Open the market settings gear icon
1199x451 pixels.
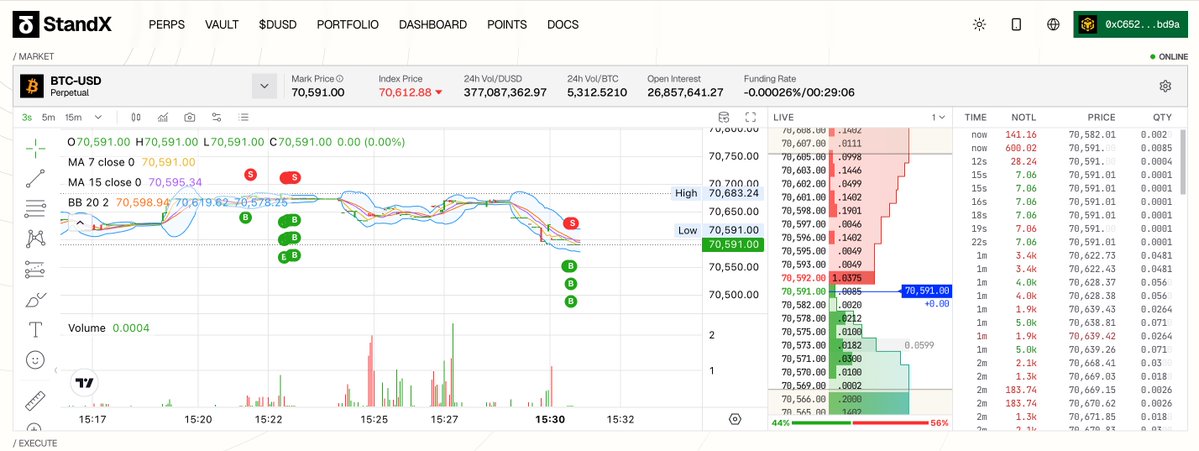[1165, 86]
